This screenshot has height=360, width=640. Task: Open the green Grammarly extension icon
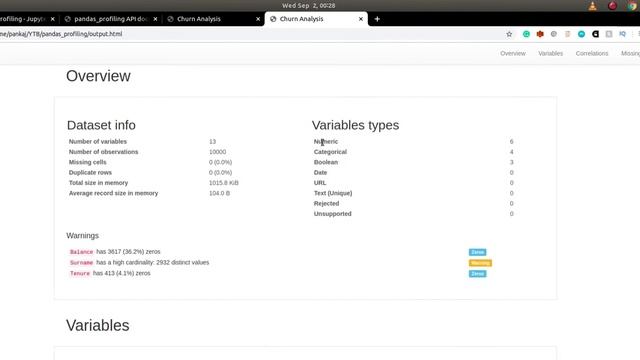coord(526,34)
